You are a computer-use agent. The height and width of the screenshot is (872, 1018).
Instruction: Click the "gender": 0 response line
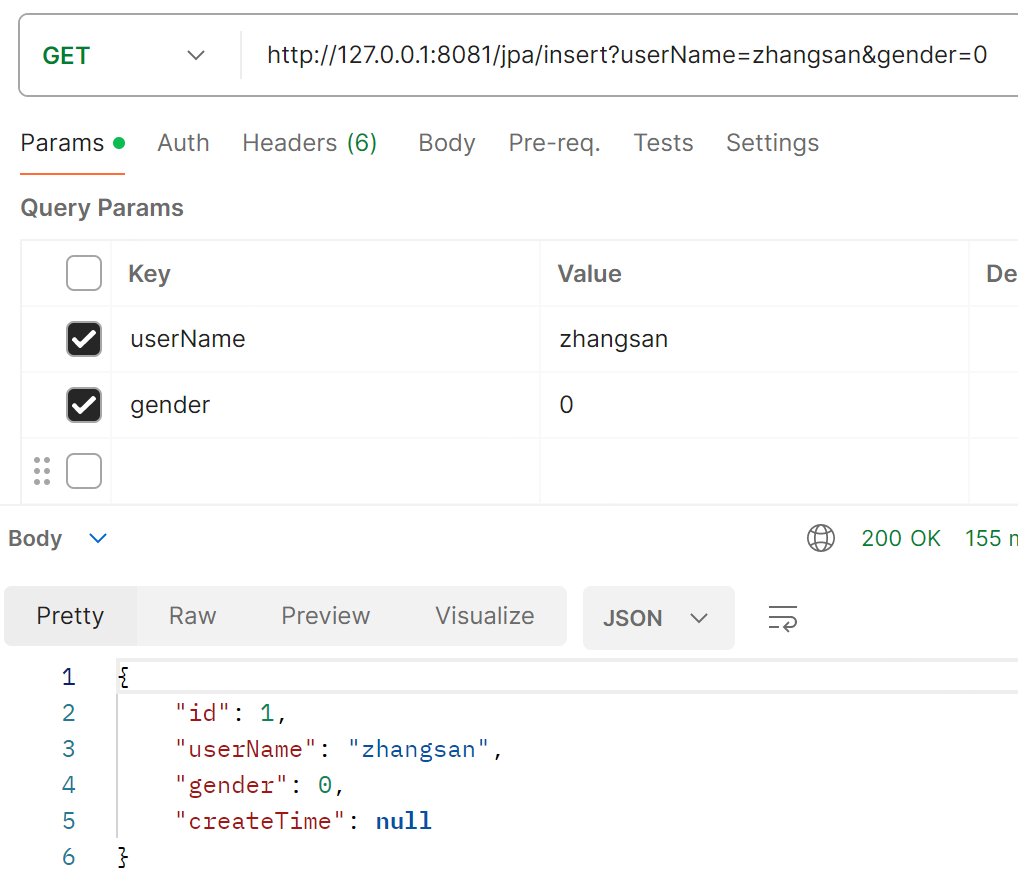(x=259, y=785)
